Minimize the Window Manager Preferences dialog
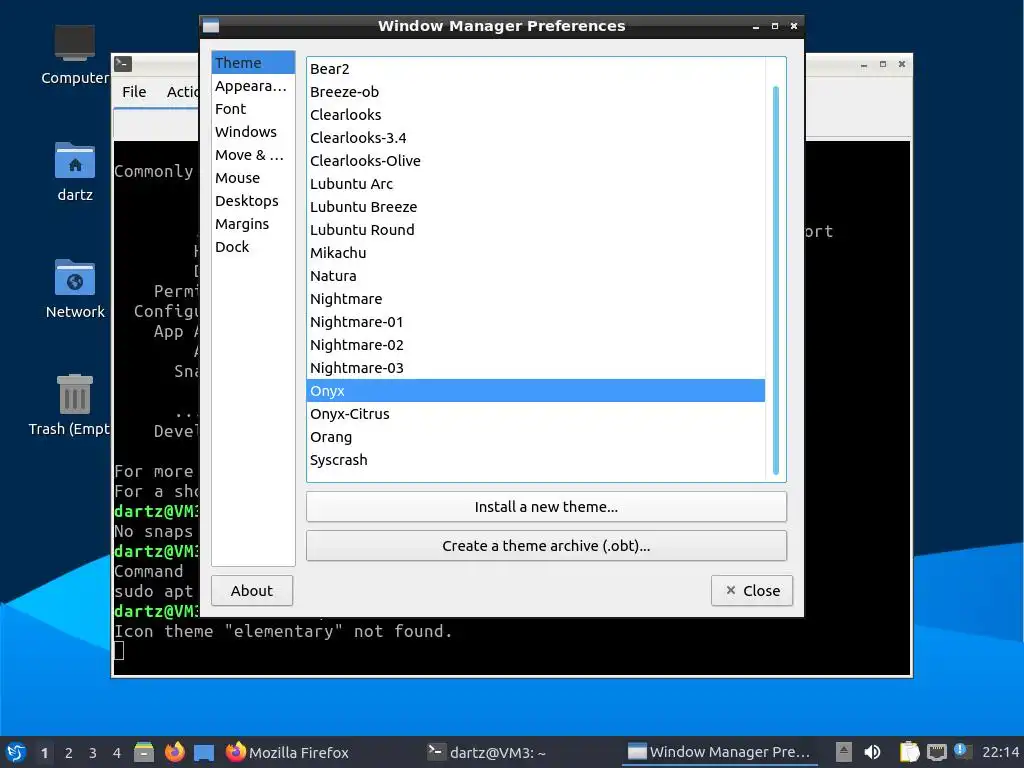The image size is (1024, 768). coord(756,26)
